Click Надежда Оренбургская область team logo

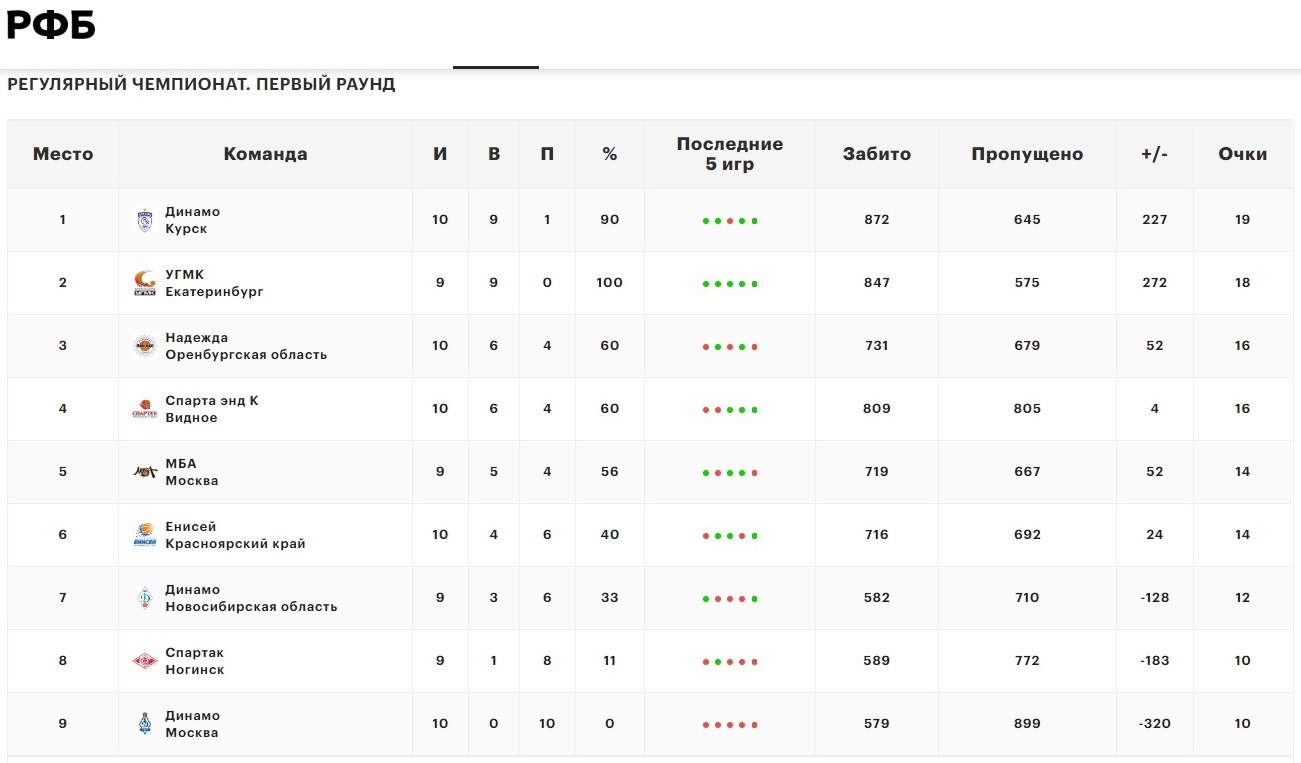pyautogui.click(x=145, y=346)
